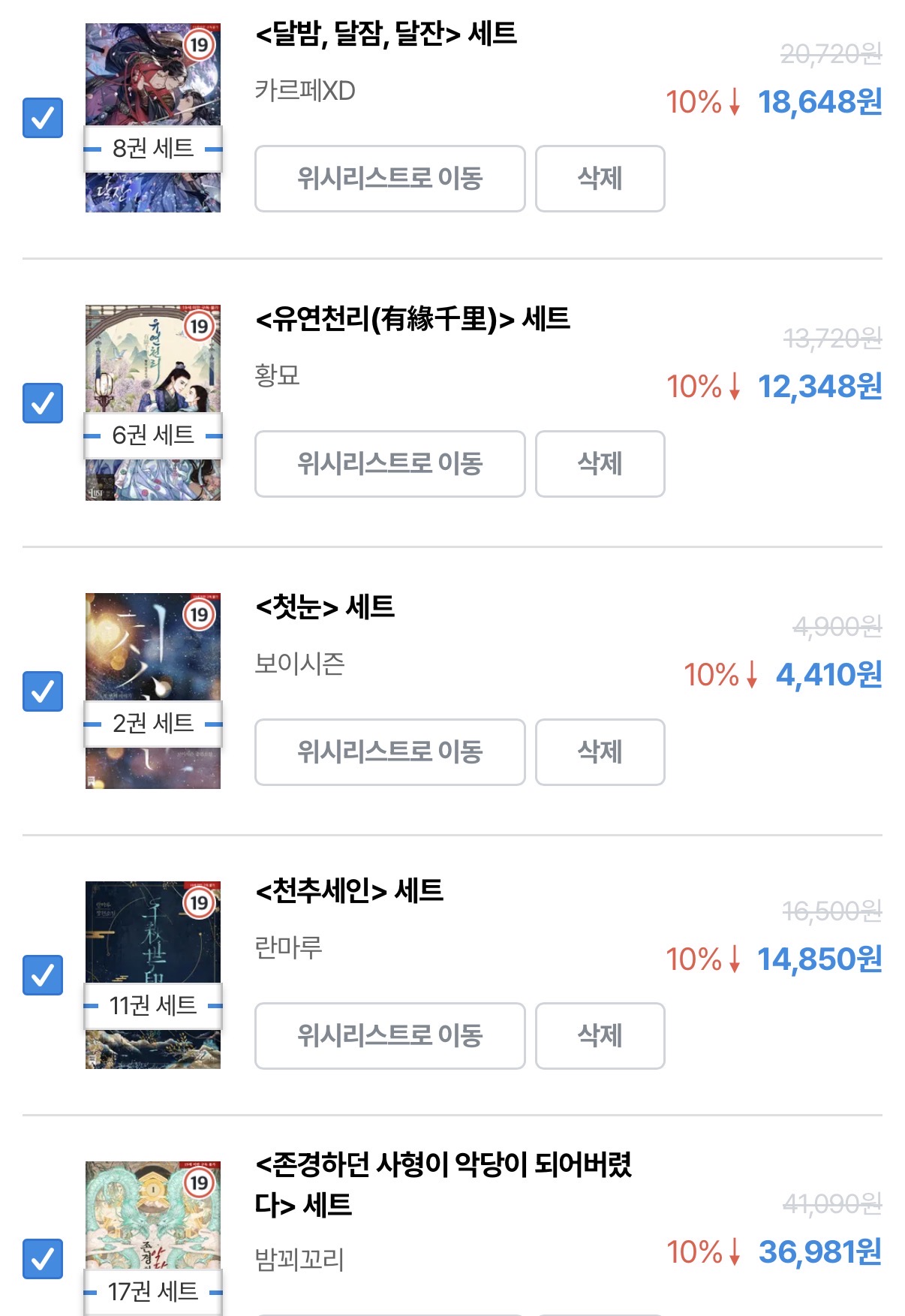905x1316 pixels.
Task: Open the 달밤, 달잠, 달잔 book cover thumbnail
Action: point(153,75)
